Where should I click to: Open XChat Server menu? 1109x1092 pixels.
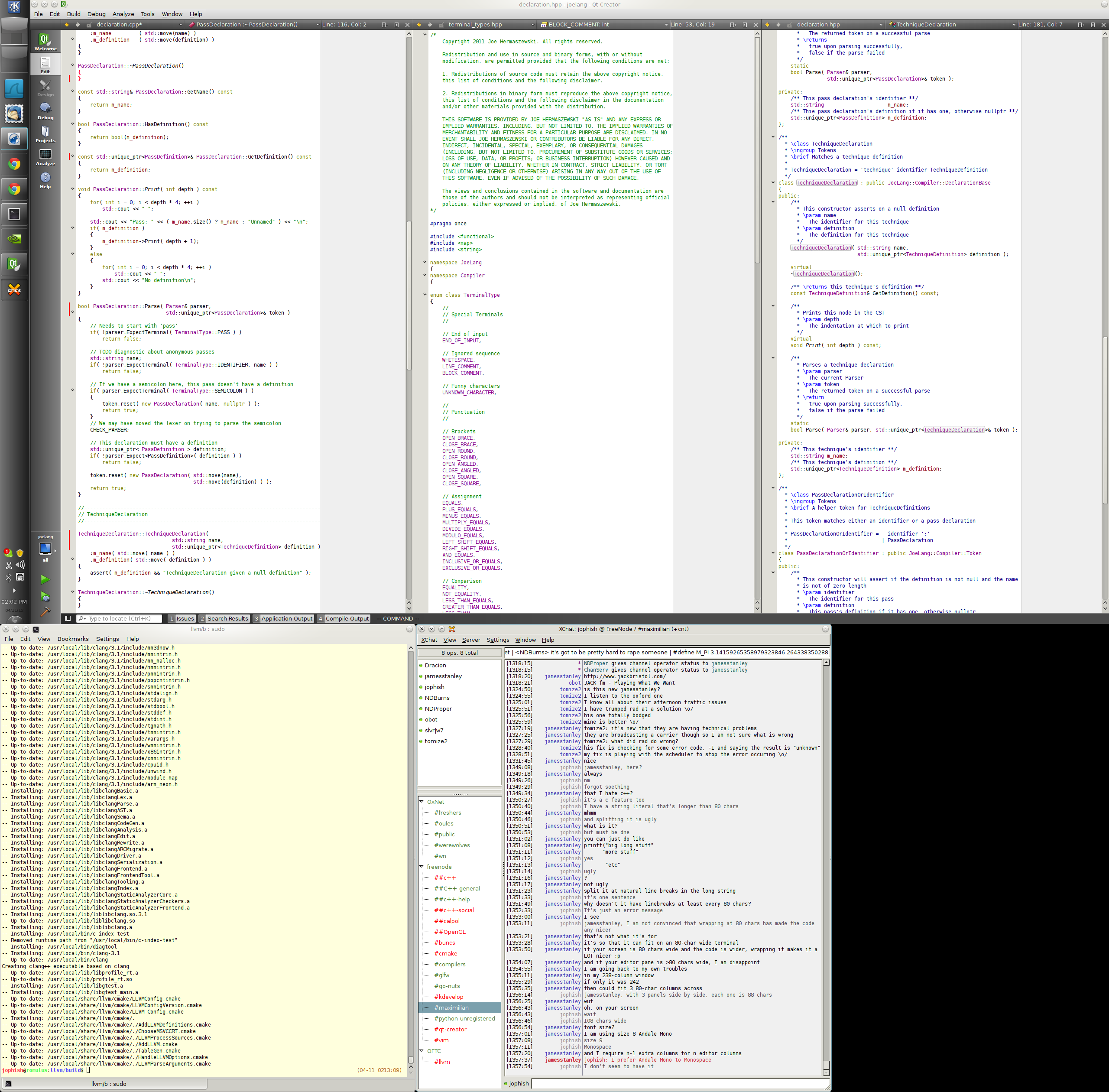click(471, 640)
